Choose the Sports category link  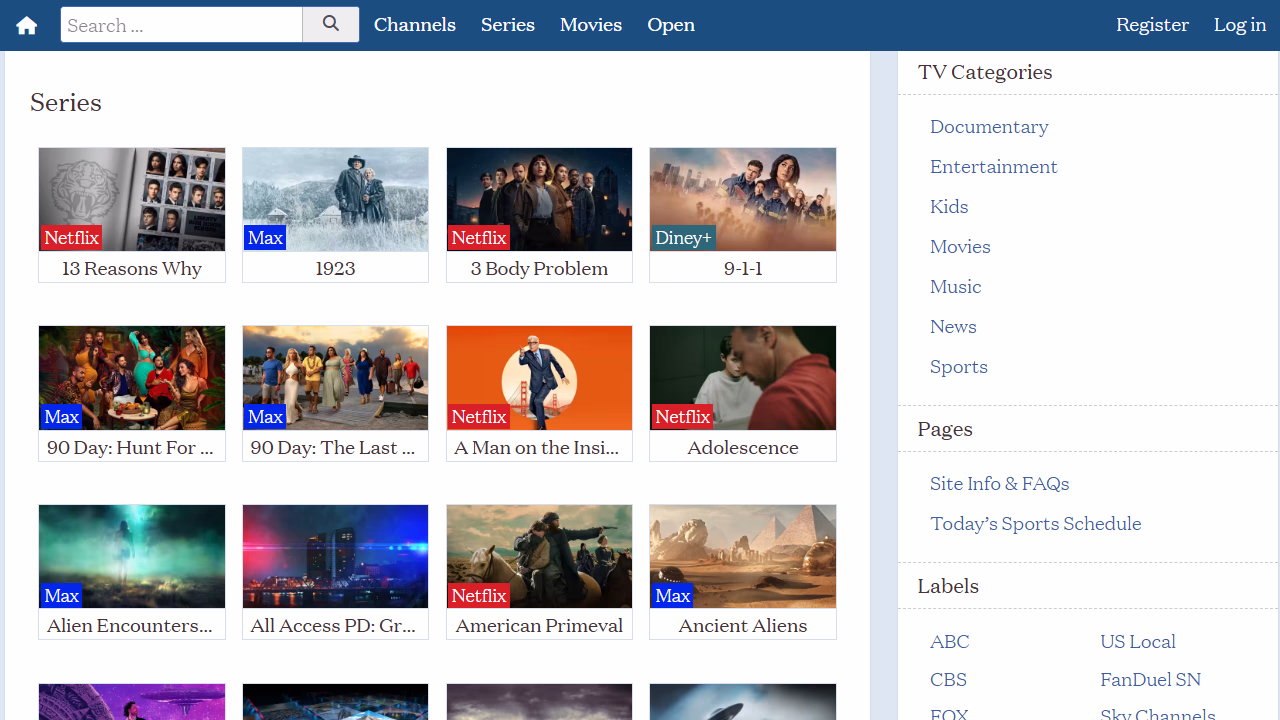958,366
